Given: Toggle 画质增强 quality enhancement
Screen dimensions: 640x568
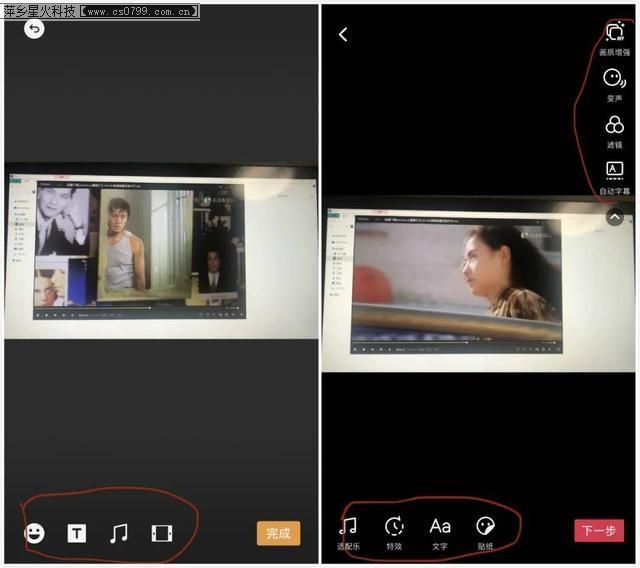Looking at the screenshot, I should (615, 38).
